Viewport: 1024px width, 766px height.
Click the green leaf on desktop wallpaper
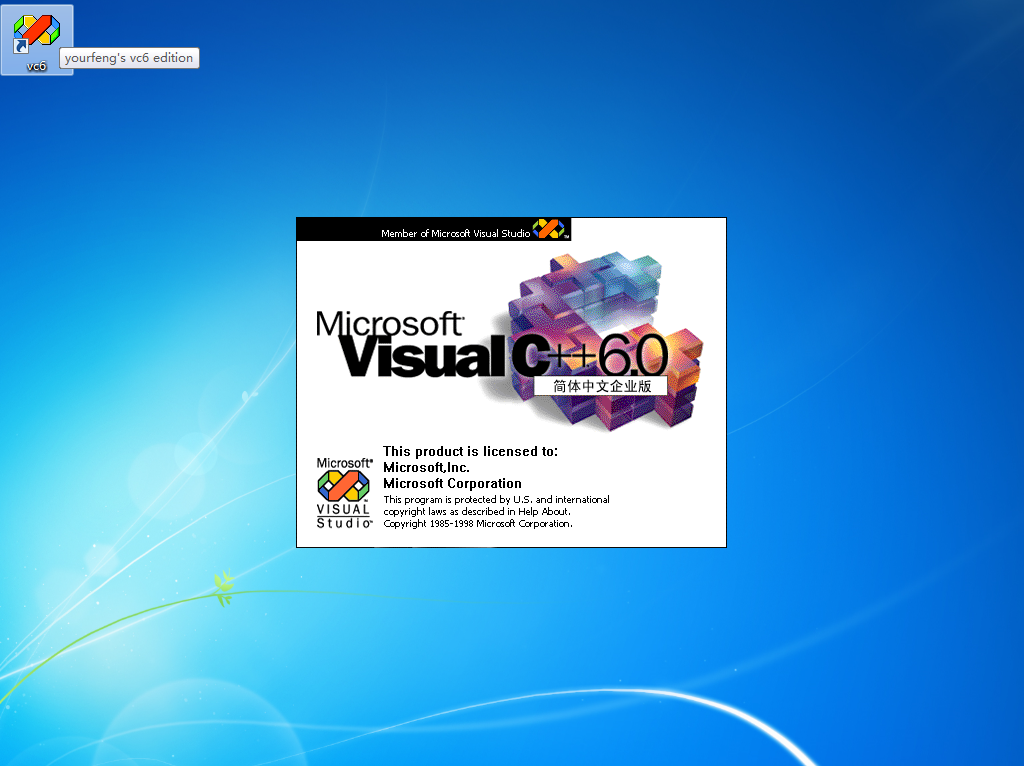(223, 588)
